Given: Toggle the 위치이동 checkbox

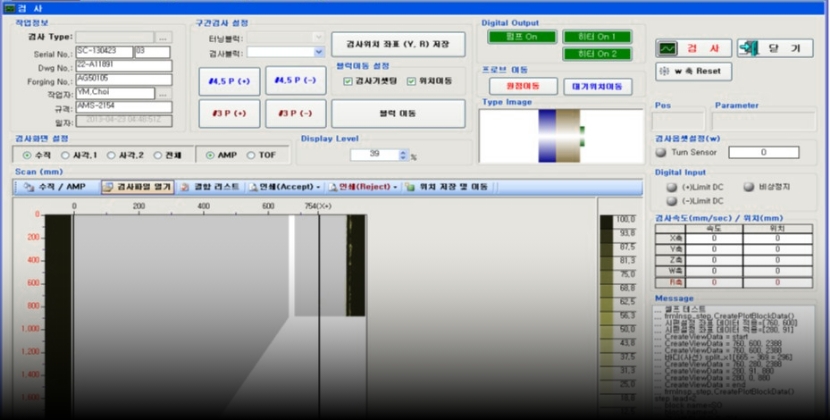Looking at the screenshot, I should pos(411,82).
